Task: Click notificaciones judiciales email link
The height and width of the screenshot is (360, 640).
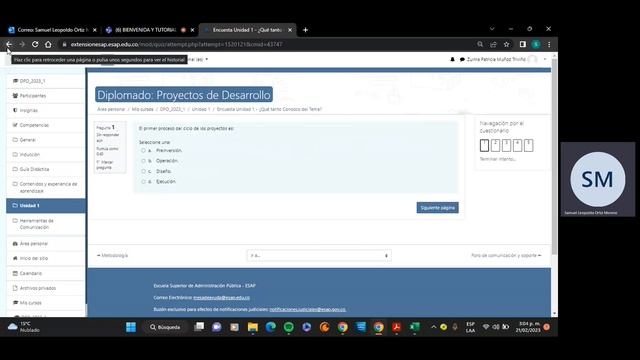Action: point(307,309)
